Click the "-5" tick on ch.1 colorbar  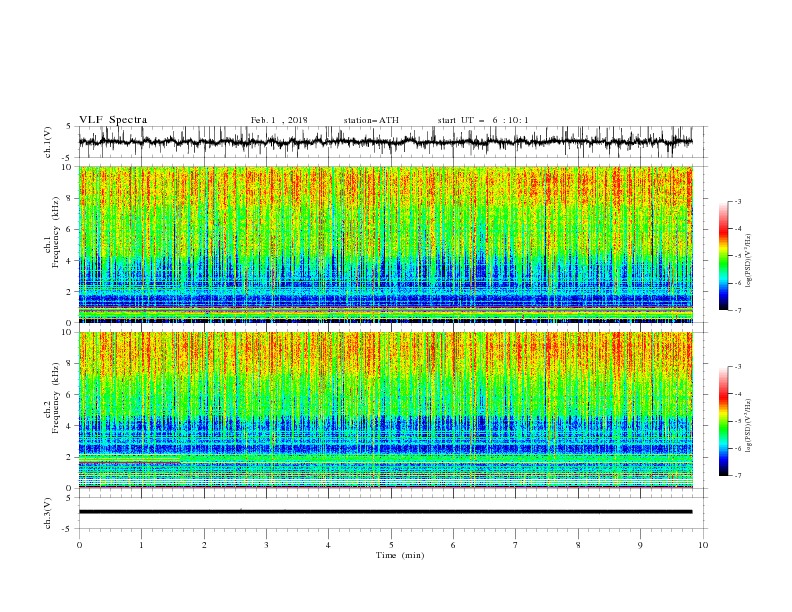click(x=737, y=256)
